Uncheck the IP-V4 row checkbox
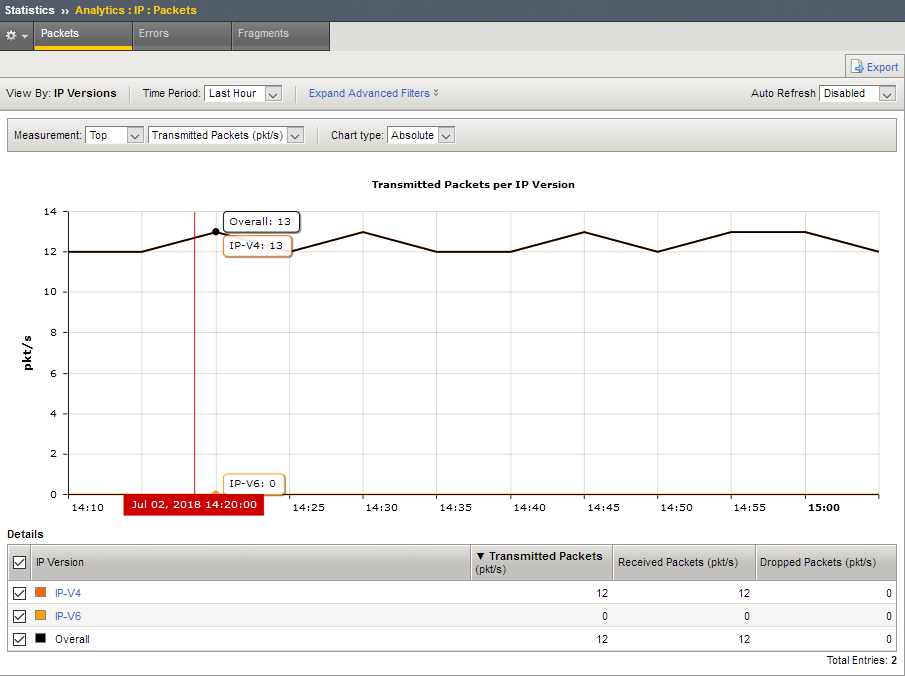The image size is (905, 676). tap(19, 593)
